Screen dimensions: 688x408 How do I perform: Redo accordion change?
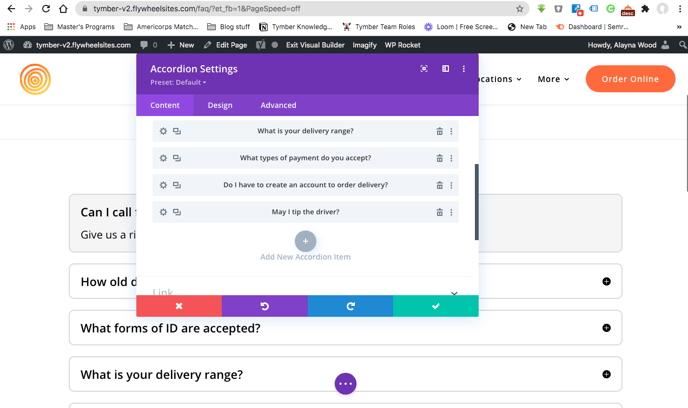(350, 306)
